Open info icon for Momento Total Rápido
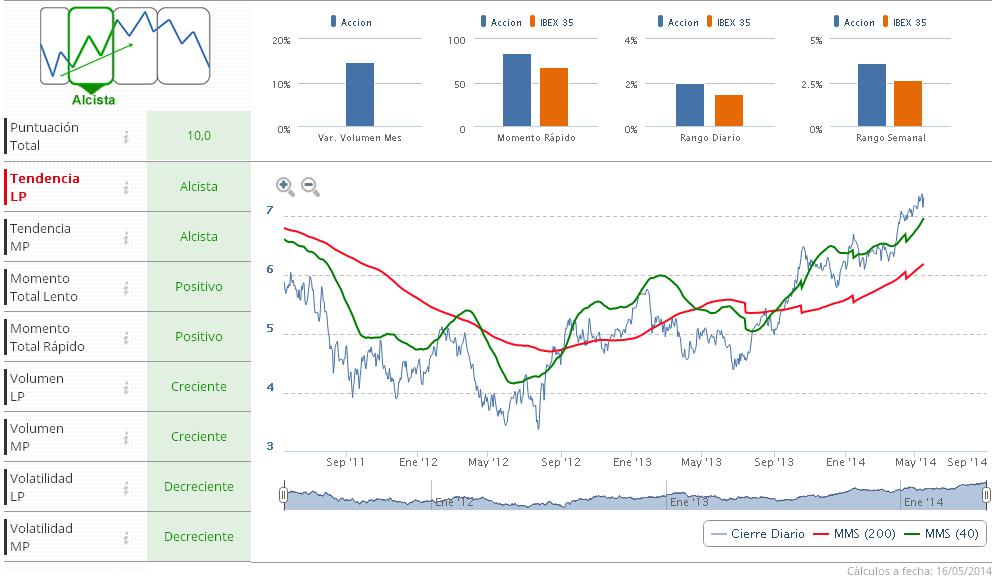1008x580 pixels. coord(126,338)
